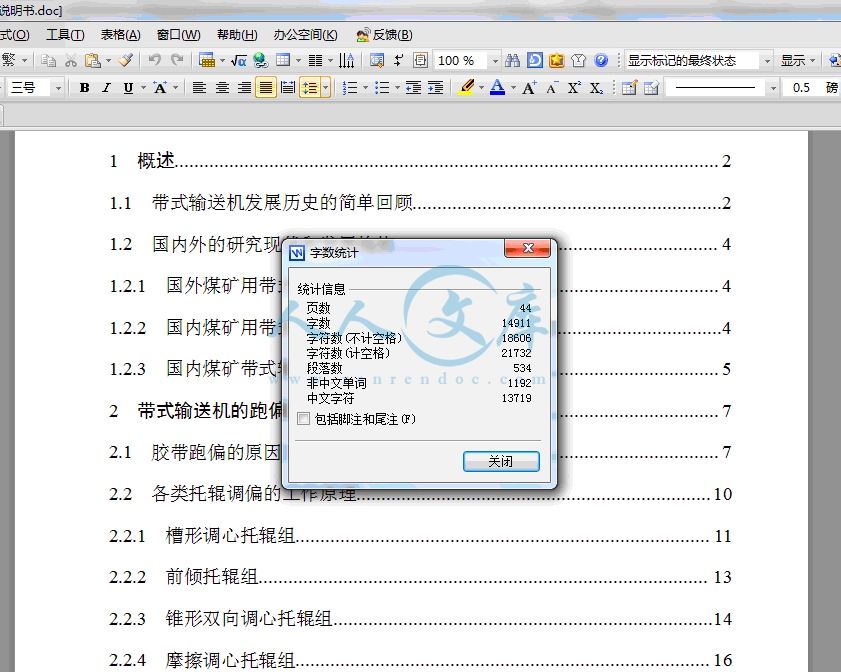This screenshot has height=672, width=841.
Task: Open the Find binoculars tool
Action: 512,60
